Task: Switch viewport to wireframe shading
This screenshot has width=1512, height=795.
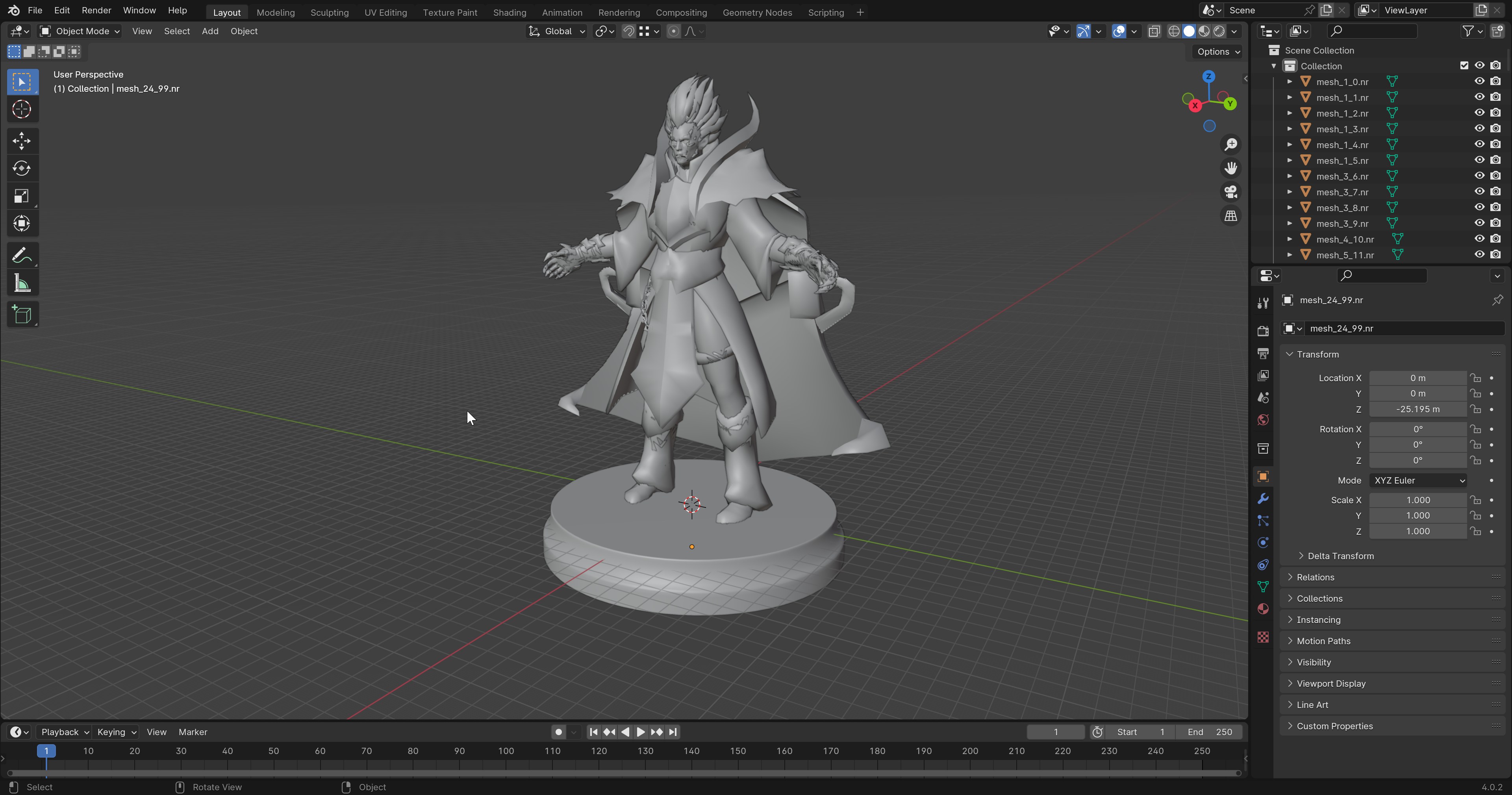Action: [x=1174, y=31]
